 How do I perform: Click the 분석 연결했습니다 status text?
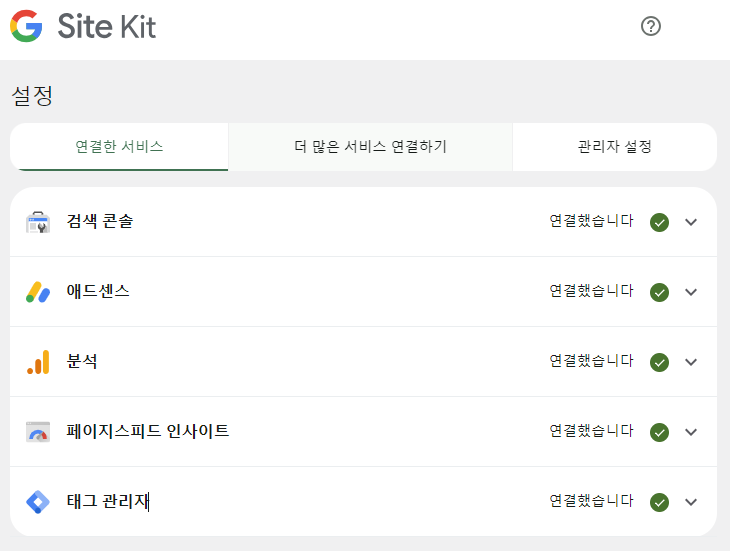(591, 361)
